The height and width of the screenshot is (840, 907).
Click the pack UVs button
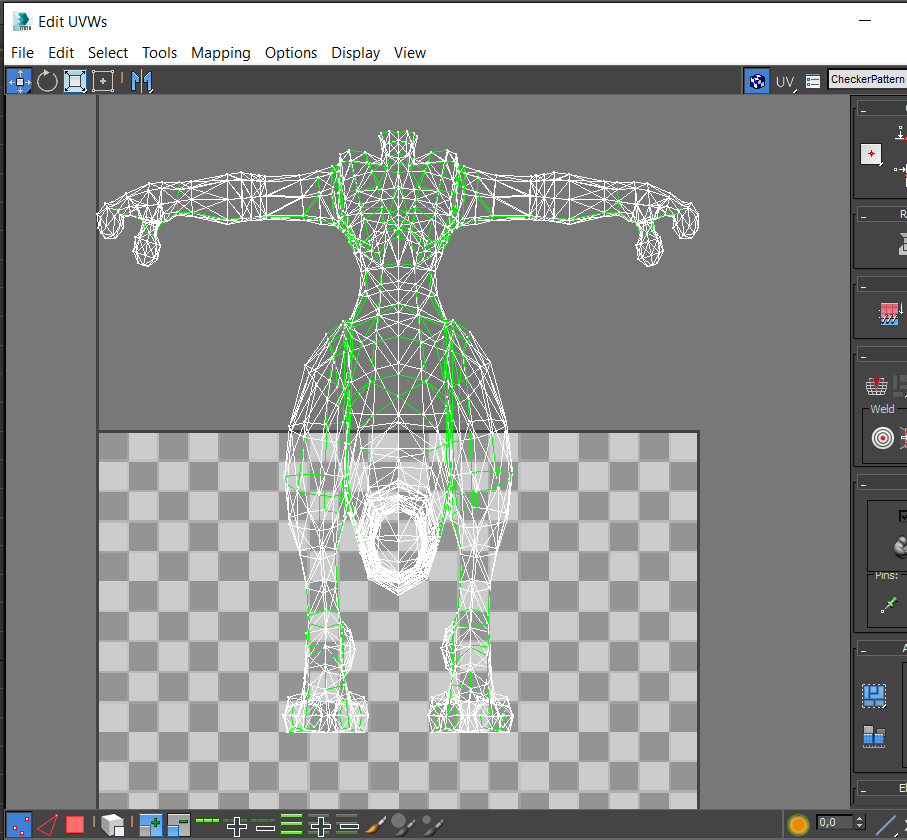[874, 695]
